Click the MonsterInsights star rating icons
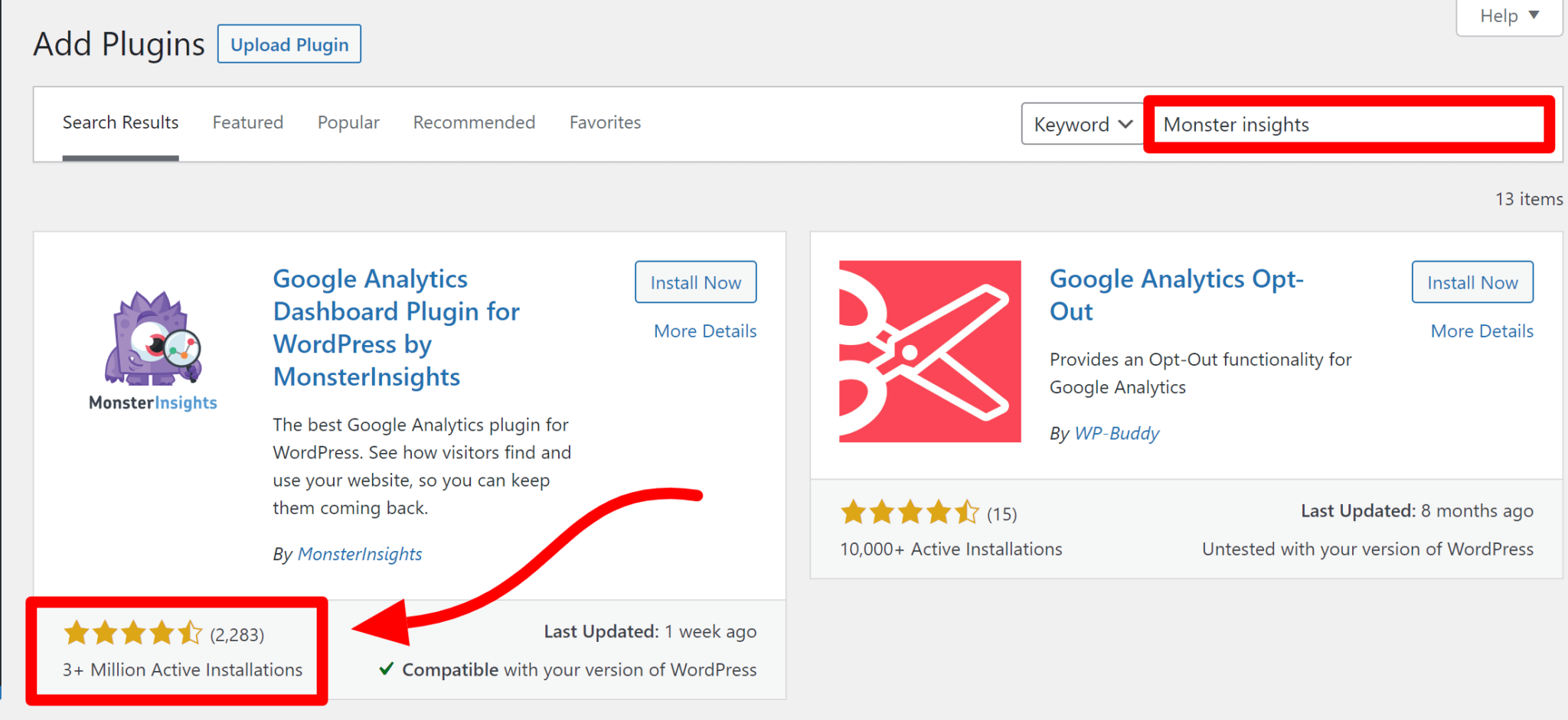Image resolution: width=1568 pixels, height=720 pixels. (x=133, y=634)
